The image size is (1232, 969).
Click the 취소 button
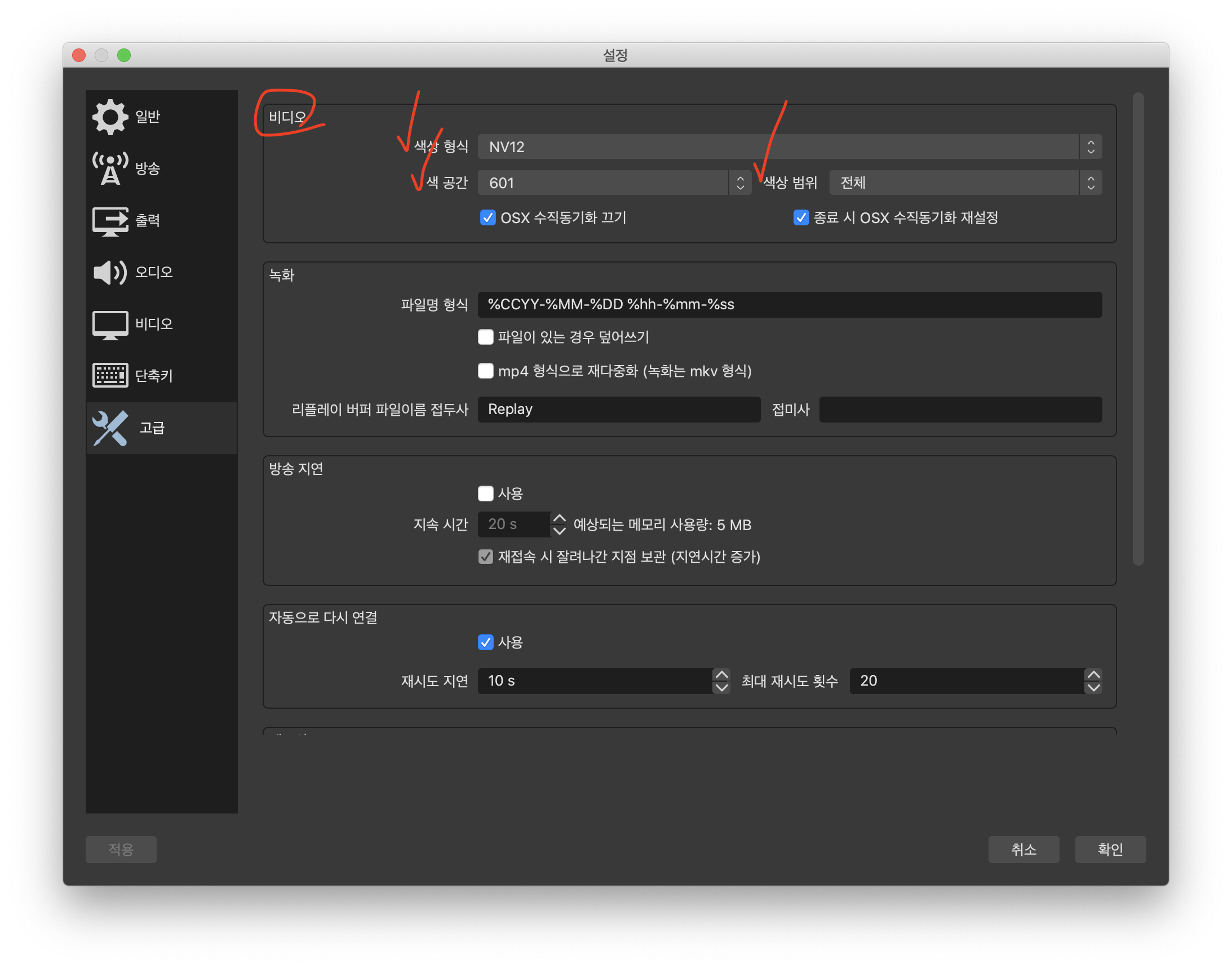[x=1023, y=850]
